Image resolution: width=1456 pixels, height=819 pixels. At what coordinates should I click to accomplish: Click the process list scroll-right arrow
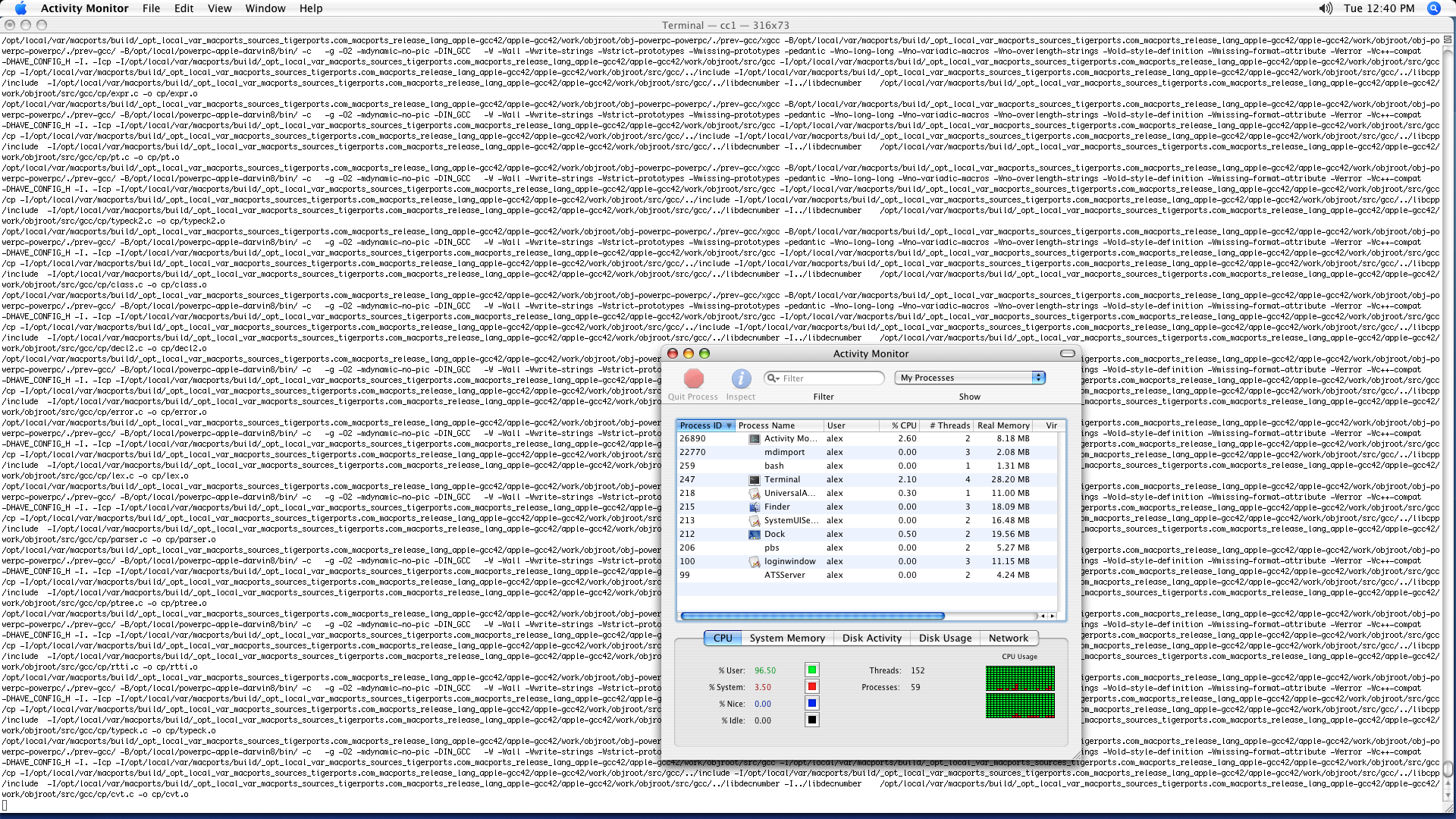click(x=1052, y=617)
